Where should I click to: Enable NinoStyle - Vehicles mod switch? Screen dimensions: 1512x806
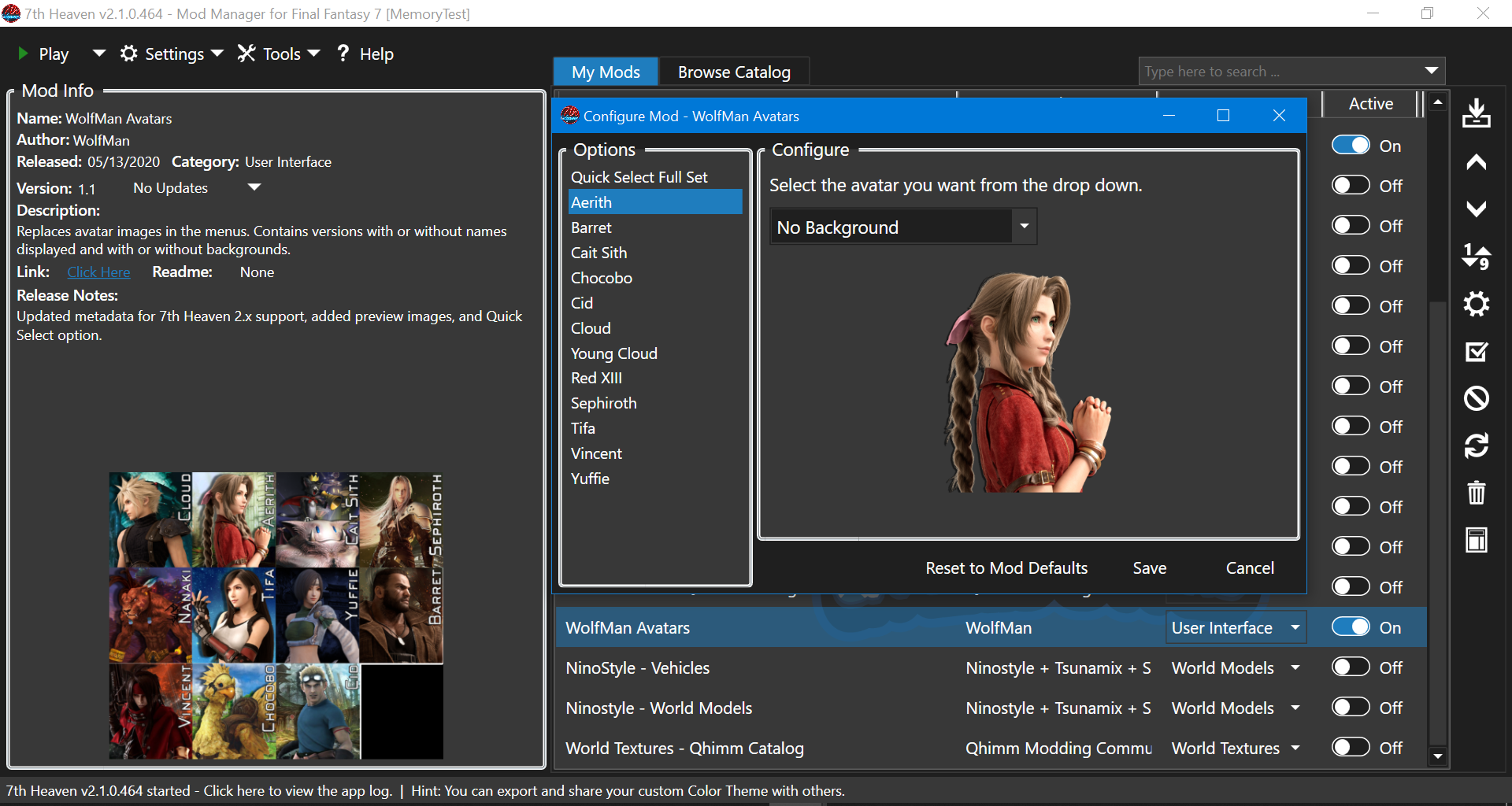1351,667
